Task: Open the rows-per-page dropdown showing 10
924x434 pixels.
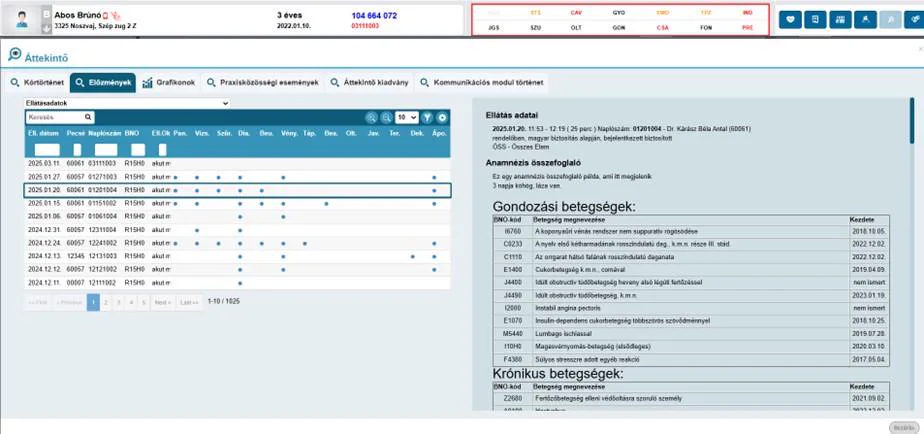Action: coord(407,117)
